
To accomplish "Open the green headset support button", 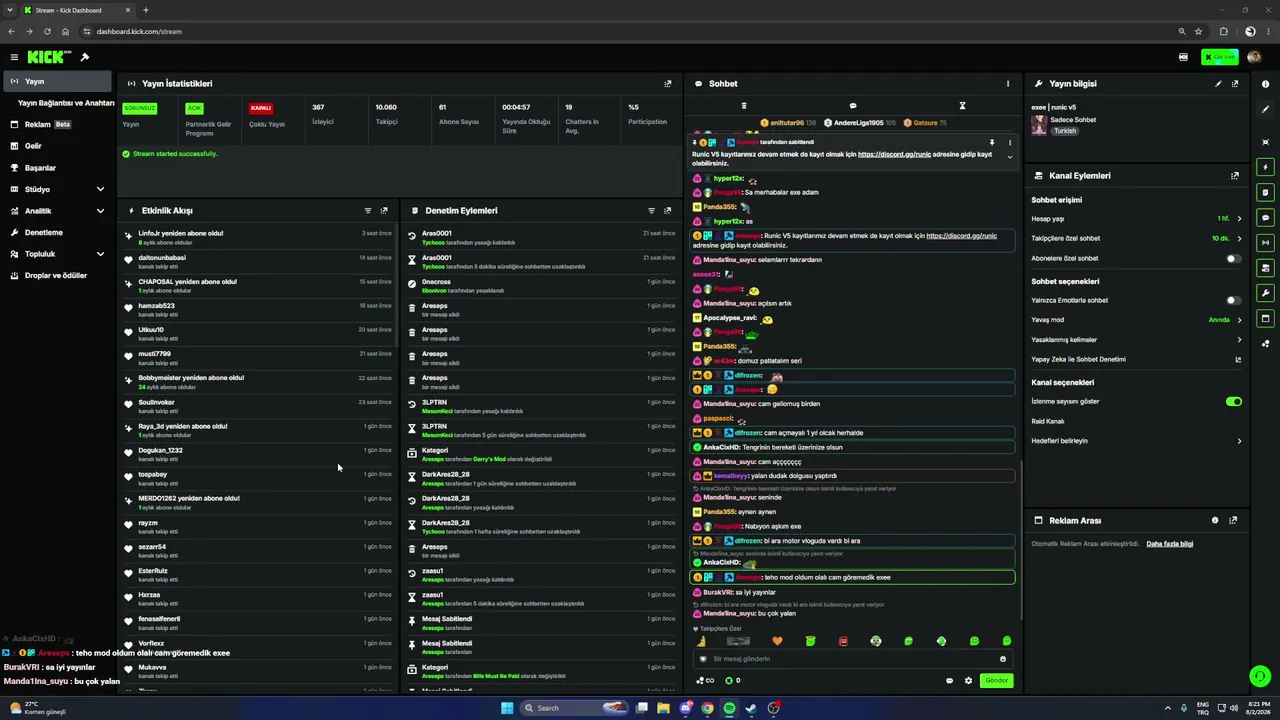I will pyautogui.click(x=1260, y=676).
